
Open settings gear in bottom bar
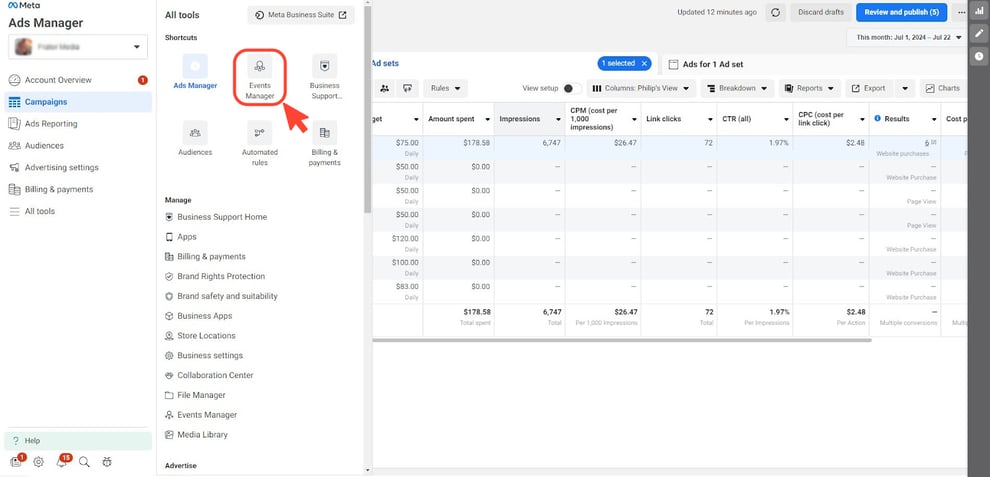(38, 462)
